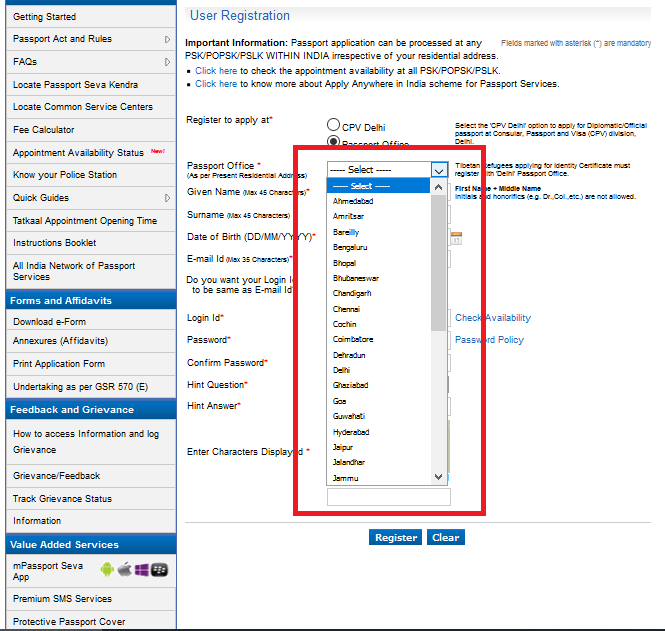The height and width of the screenshot is (631, 665).
Task: Click the Android icon for mPassport Seva App
Action: pos(107,570)
